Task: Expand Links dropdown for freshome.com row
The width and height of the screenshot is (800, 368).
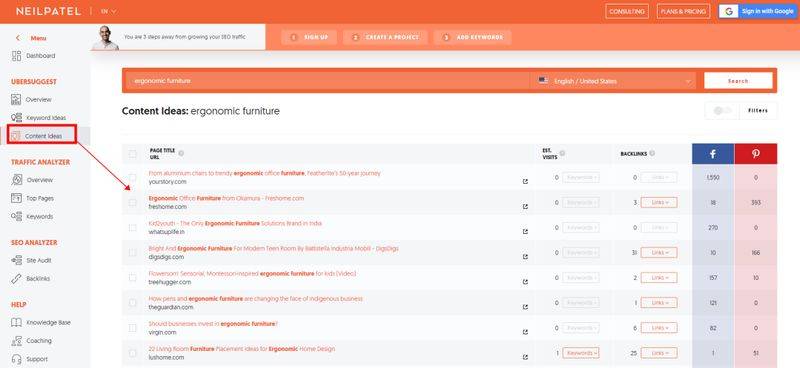Action: click(659, 203)
